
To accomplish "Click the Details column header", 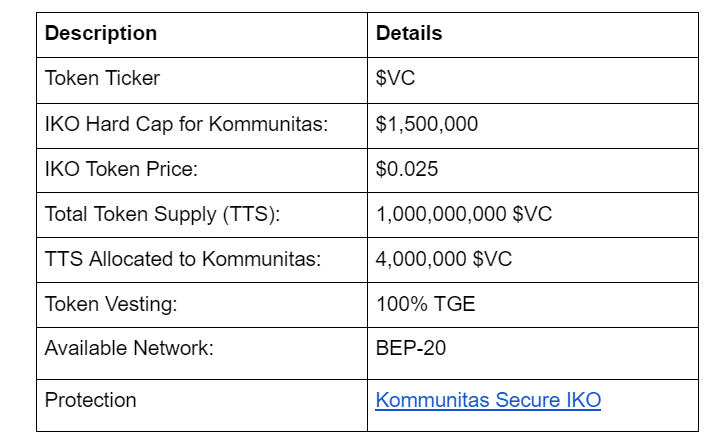I will pos(409,33).
